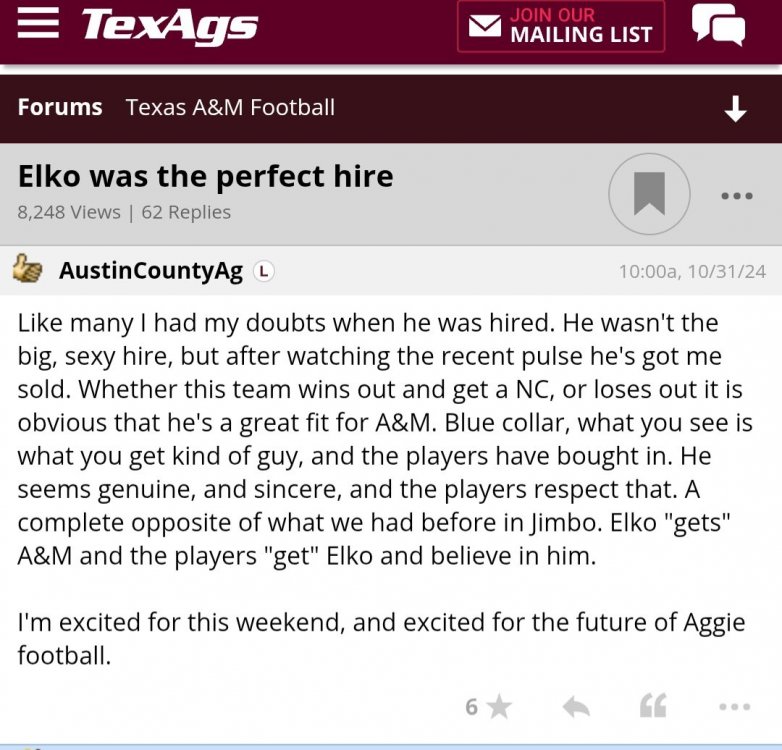Open the hamburger navigation menu
Screen dimensions: 782x750
coord(38,24)
